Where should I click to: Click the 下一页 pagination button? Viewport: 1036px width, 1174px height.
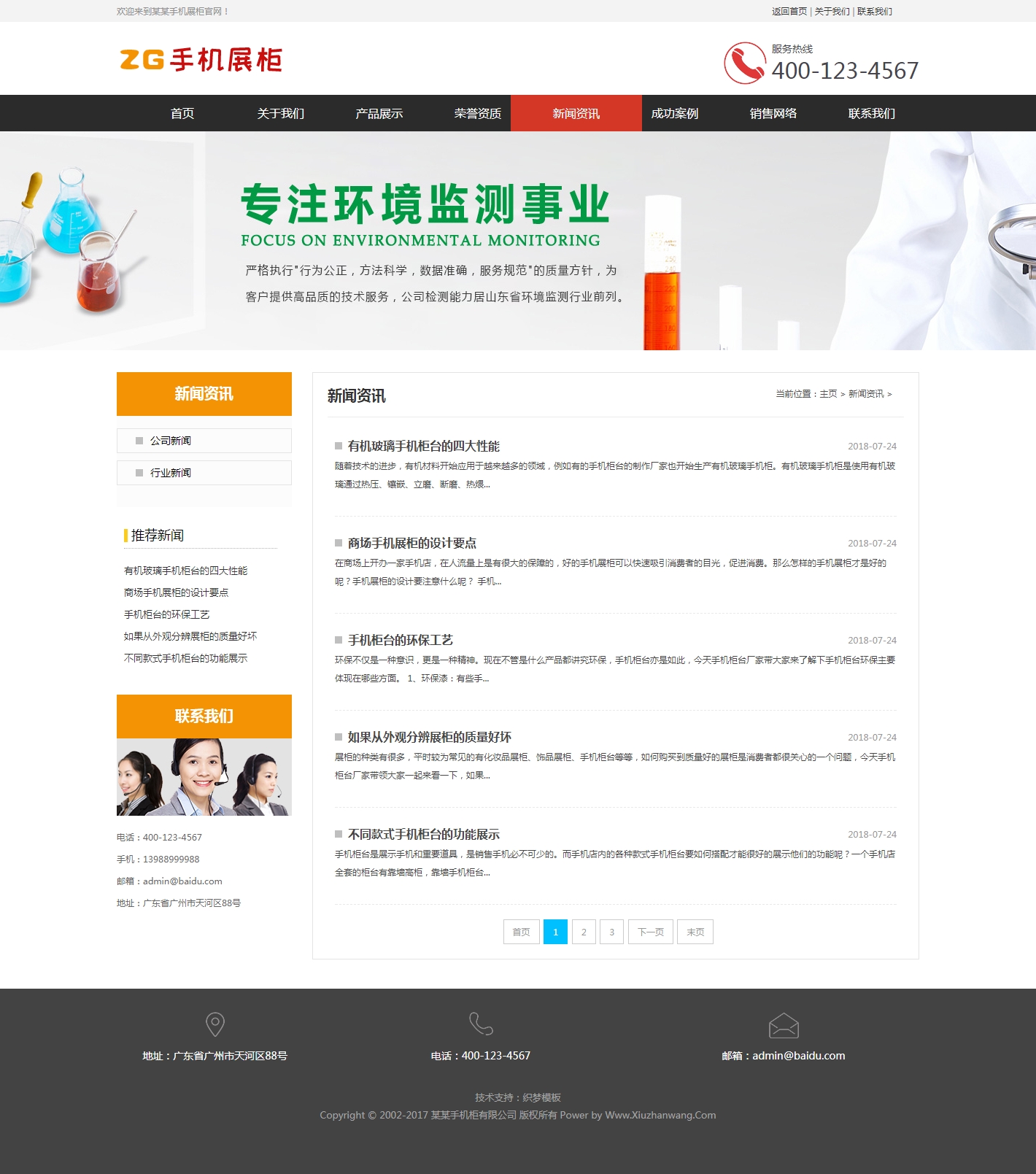tap(650, 932)
